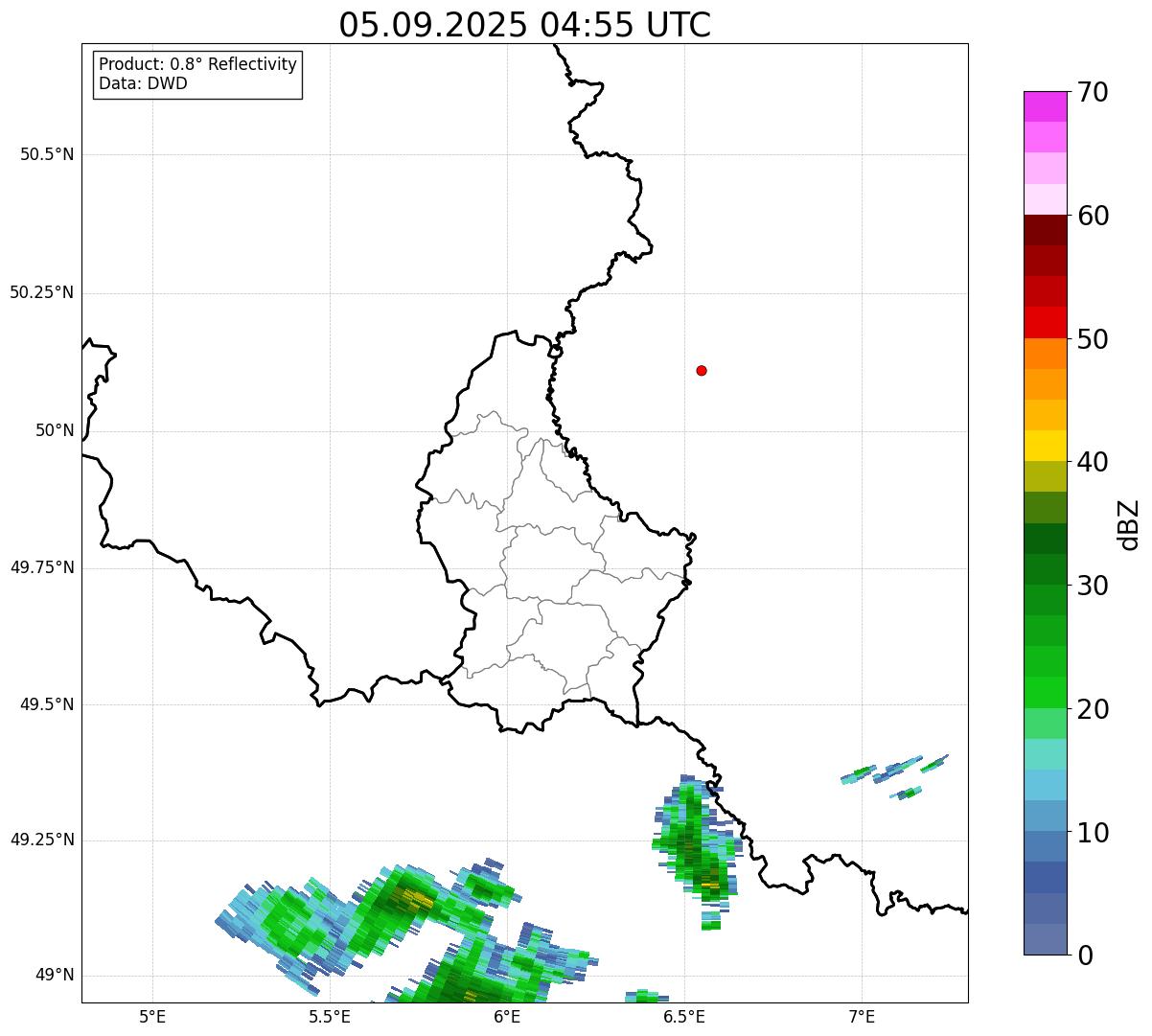Click the latitude label 49°N

[x=55, y=976]
